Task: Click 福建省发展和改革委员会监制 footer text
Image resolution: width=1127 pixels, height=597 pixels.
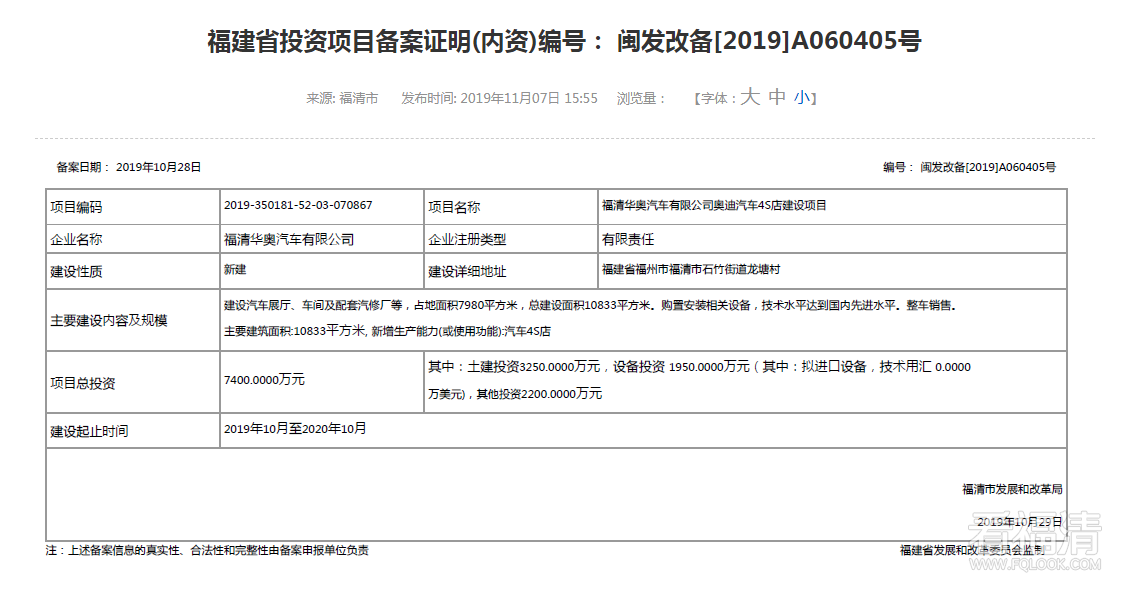Action: (x=972, y=550)
